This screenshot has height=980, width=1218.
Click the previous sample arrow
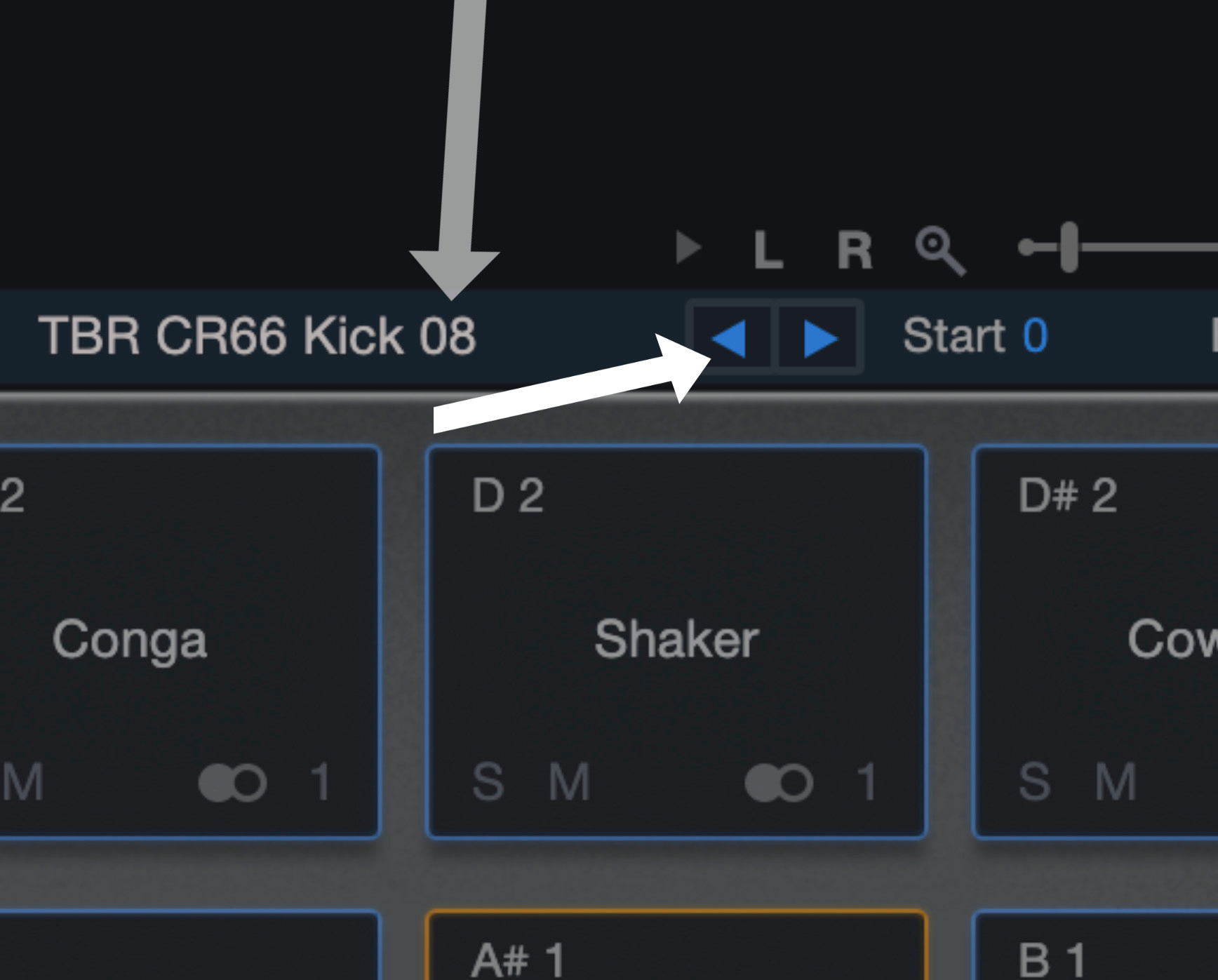(730, 337)
